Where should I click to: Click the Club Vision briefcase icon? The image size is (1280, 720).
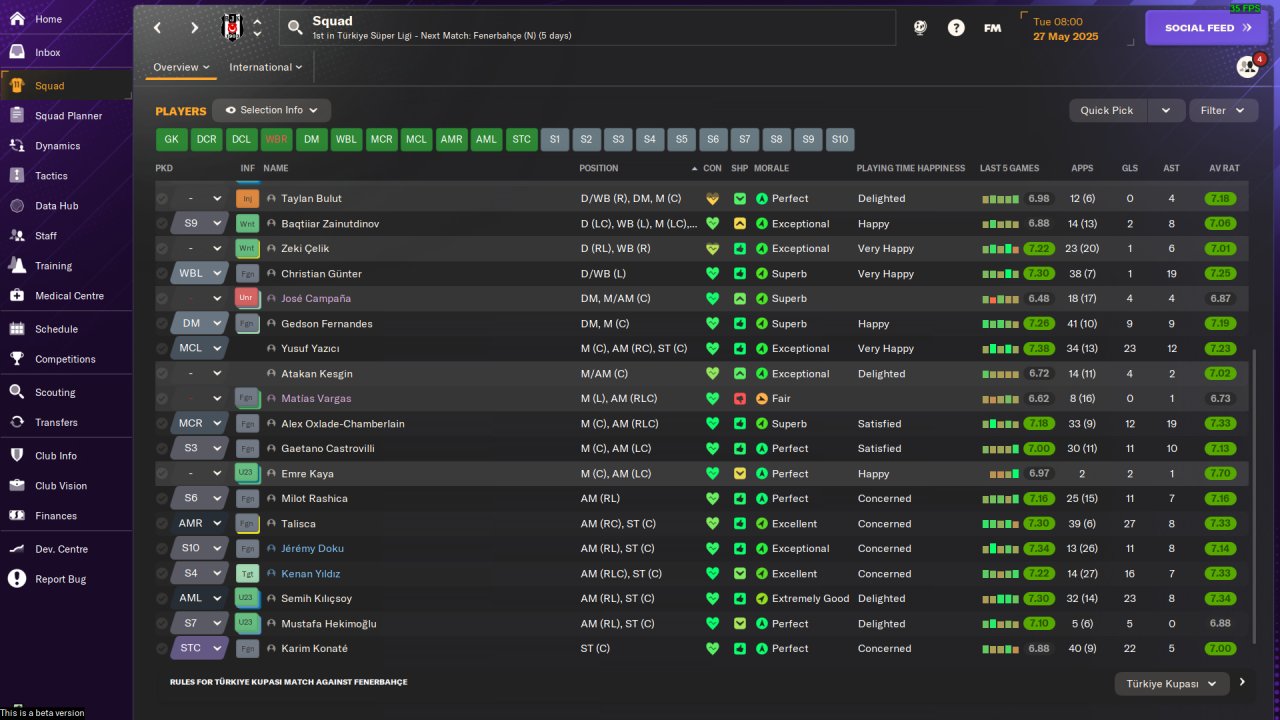[17, 486]
